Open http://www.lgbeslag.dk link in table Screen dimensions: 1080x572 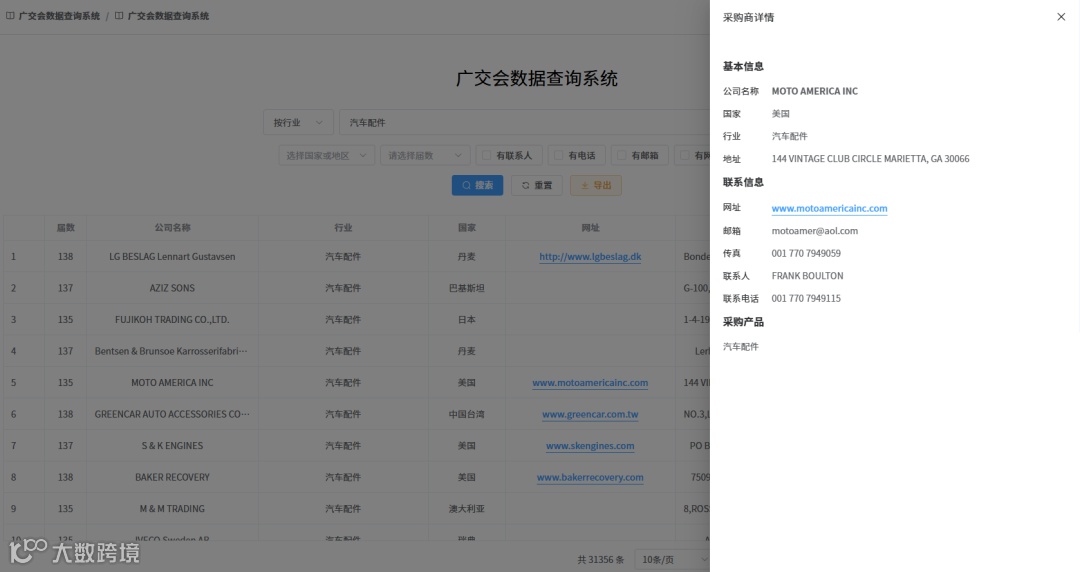(590, 256)
